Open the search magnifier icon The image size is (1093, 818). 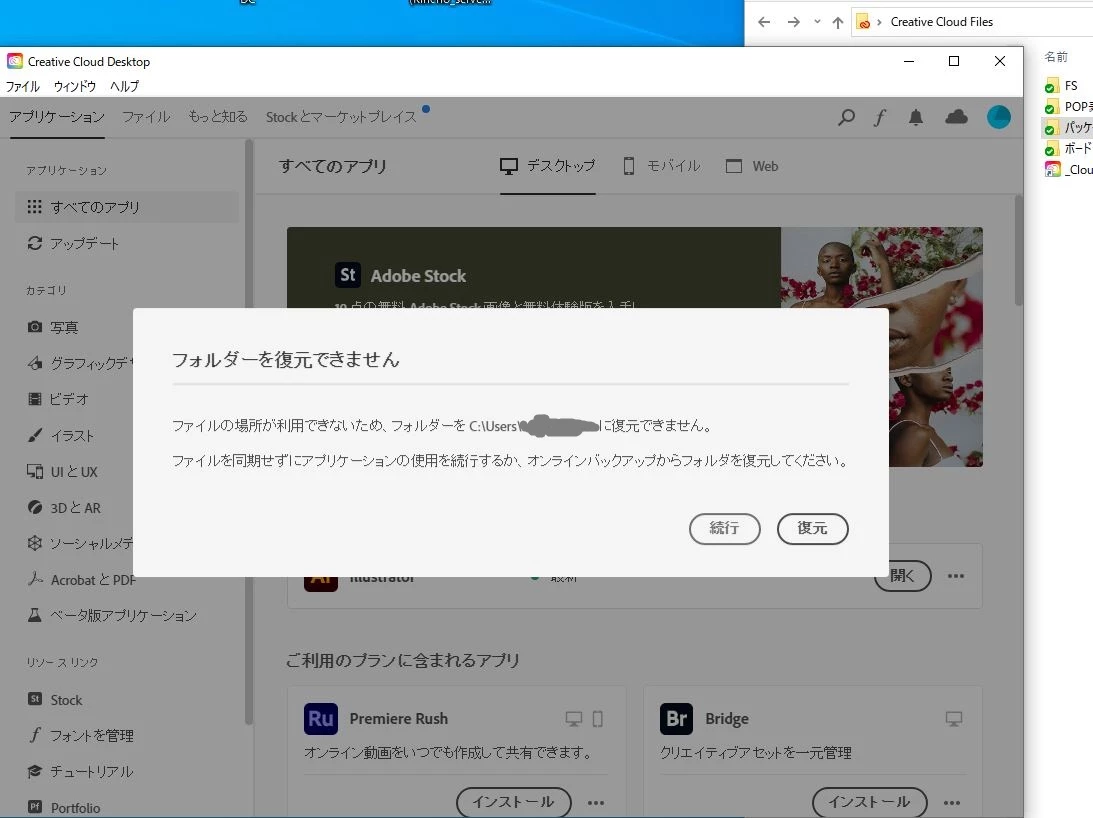846,117
